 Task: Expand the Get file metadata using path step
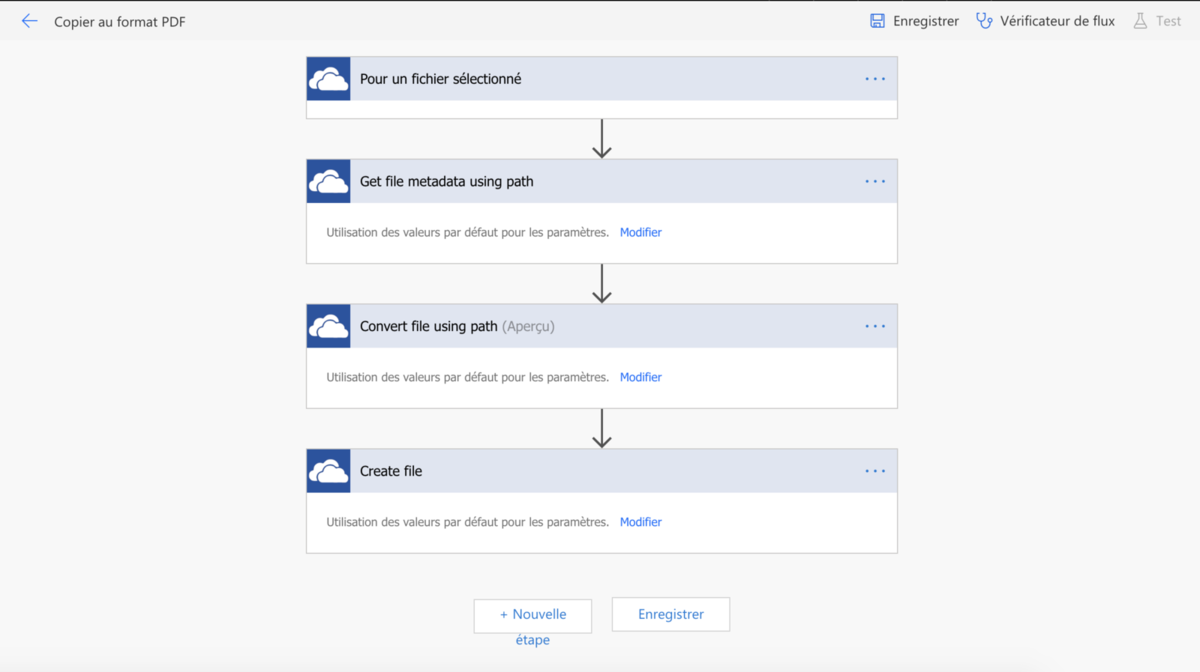coord(600,182)
